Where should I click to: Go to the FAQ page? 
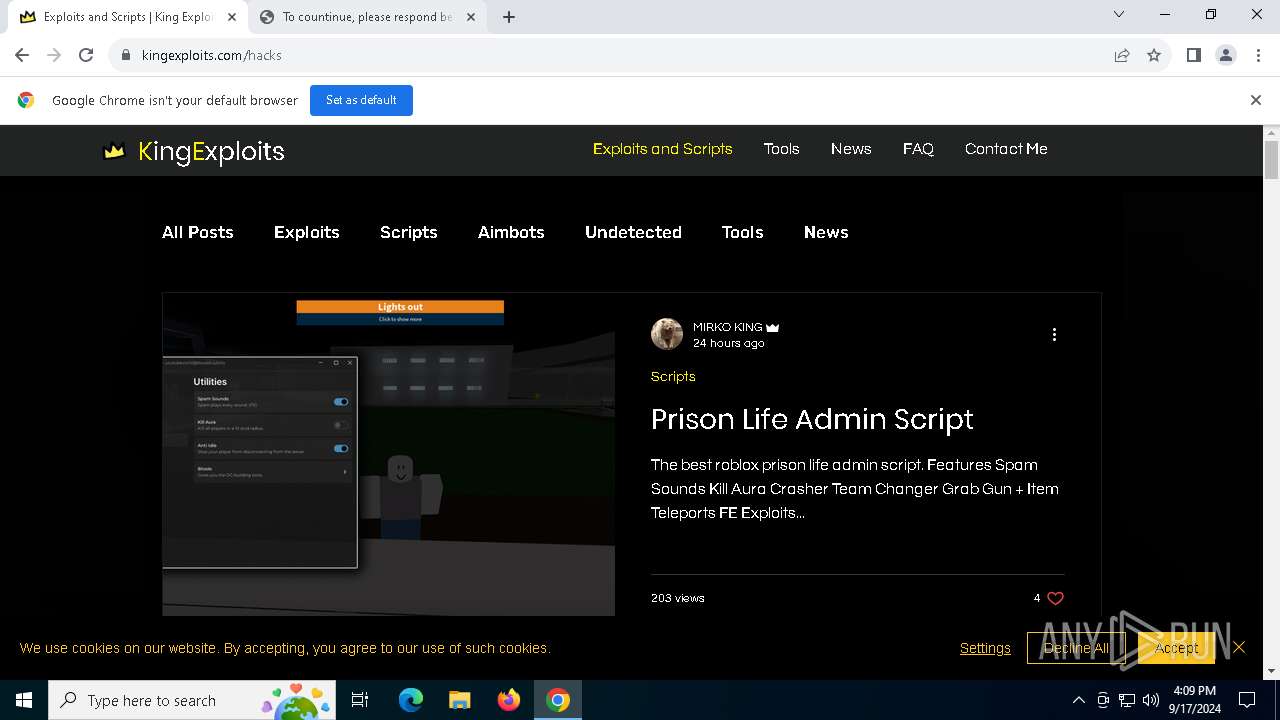(x=918, y=149)
